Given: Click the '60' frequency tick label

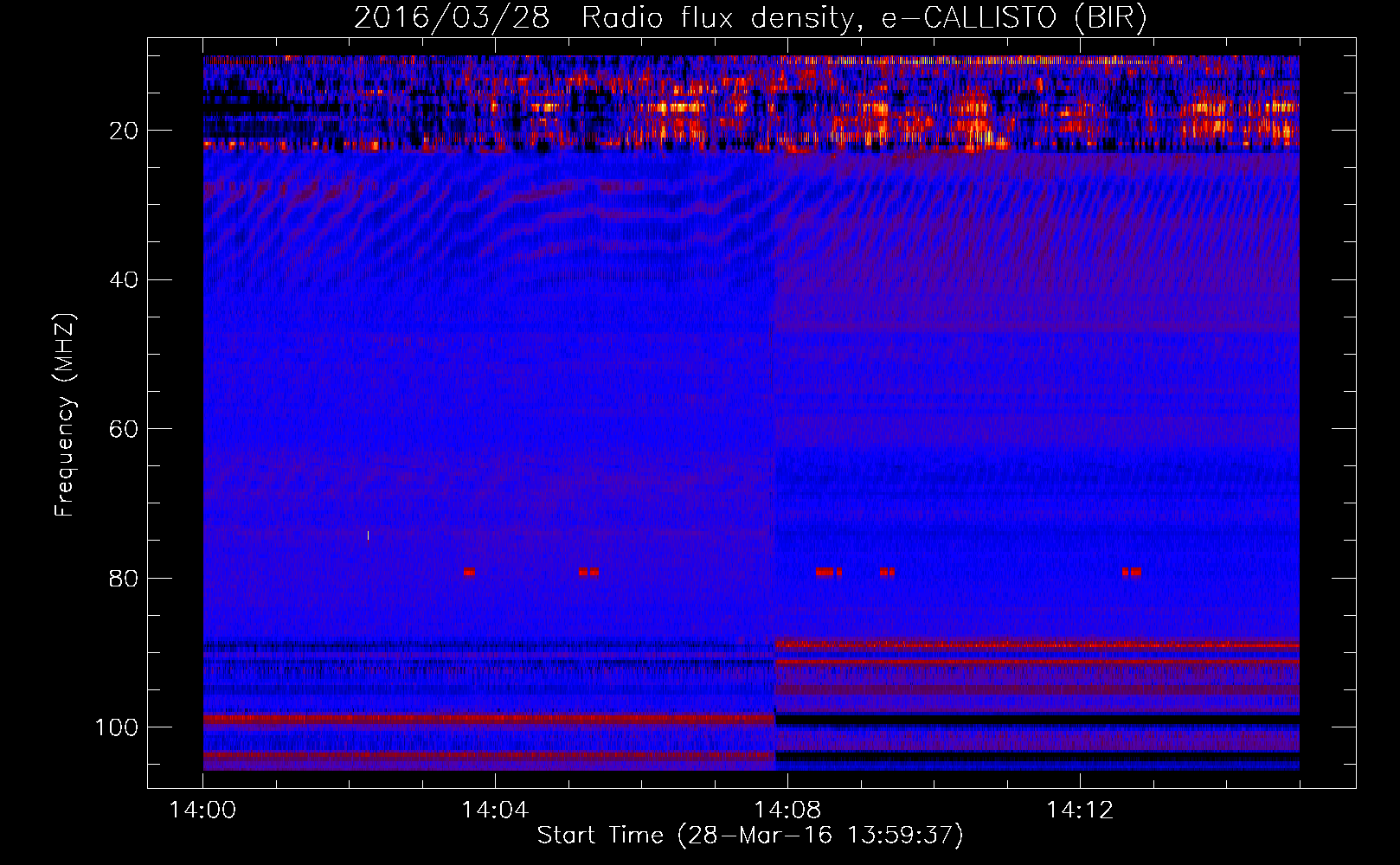Looking at the screenshot, I should click(x=124, y=429).
